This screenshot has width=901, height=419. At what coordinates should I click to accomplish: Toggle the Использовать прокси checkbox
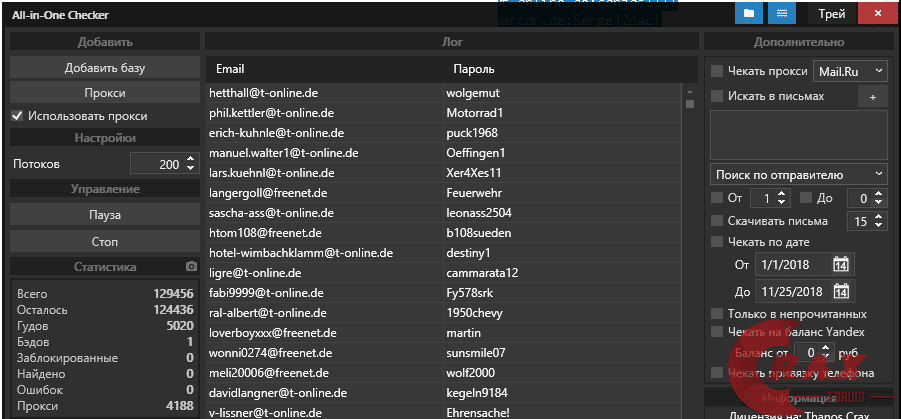[16, 116]
